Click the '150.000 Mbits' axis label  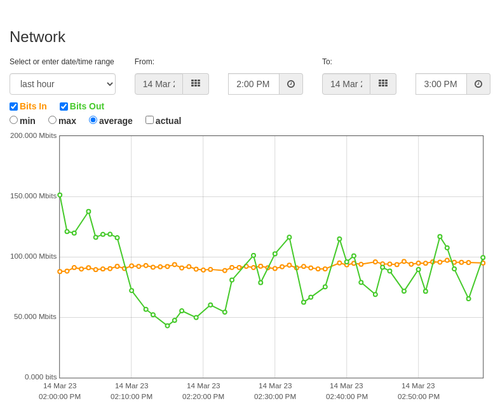(33, 196)
